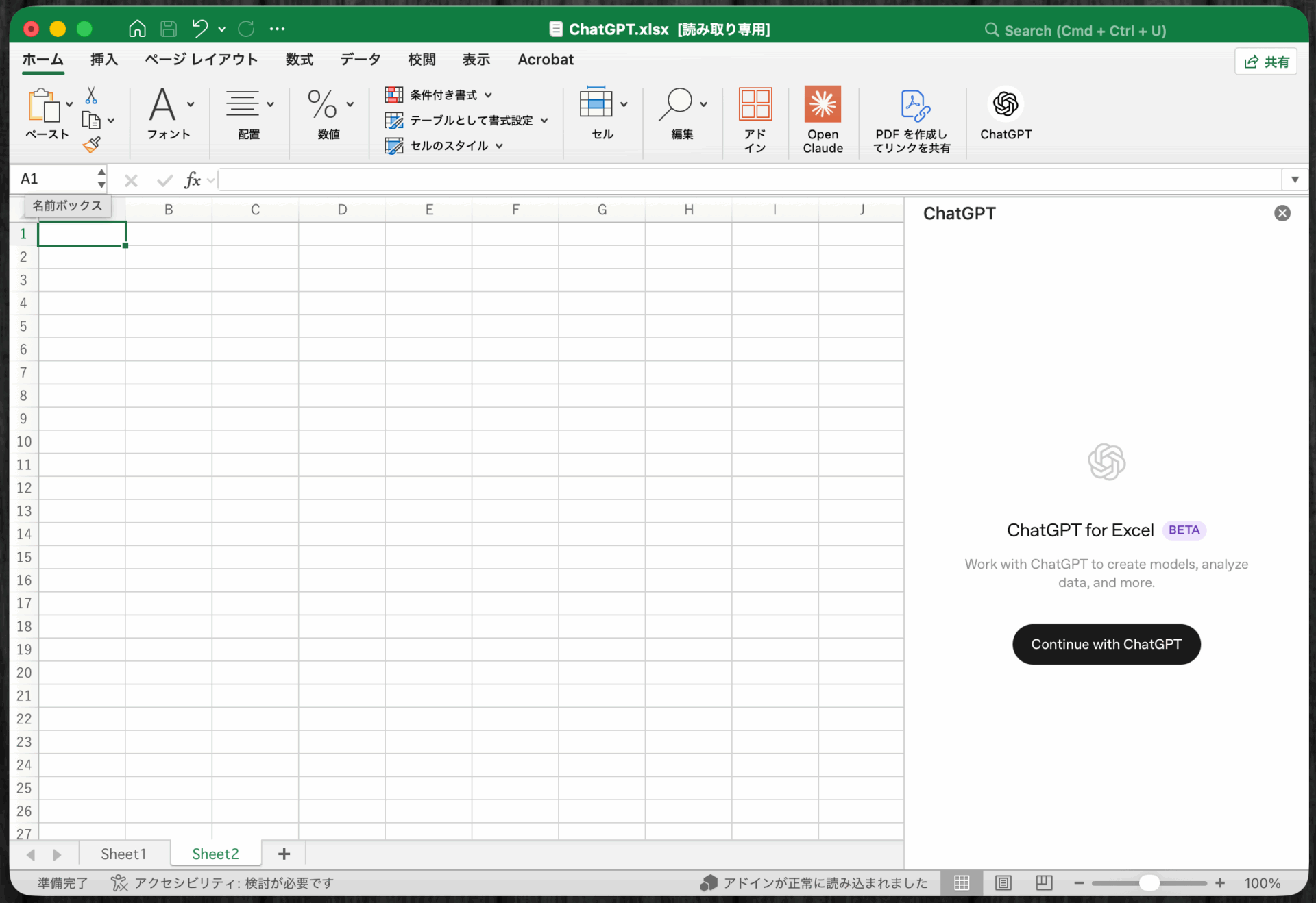Switch to page layout view

click(1003, 883)
